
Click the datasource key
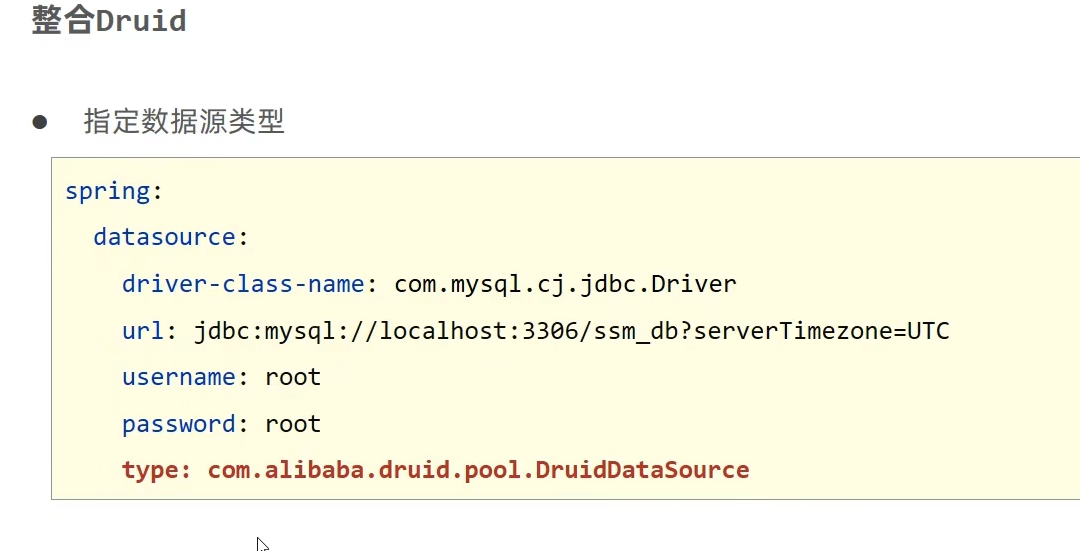tap(163, 238)
